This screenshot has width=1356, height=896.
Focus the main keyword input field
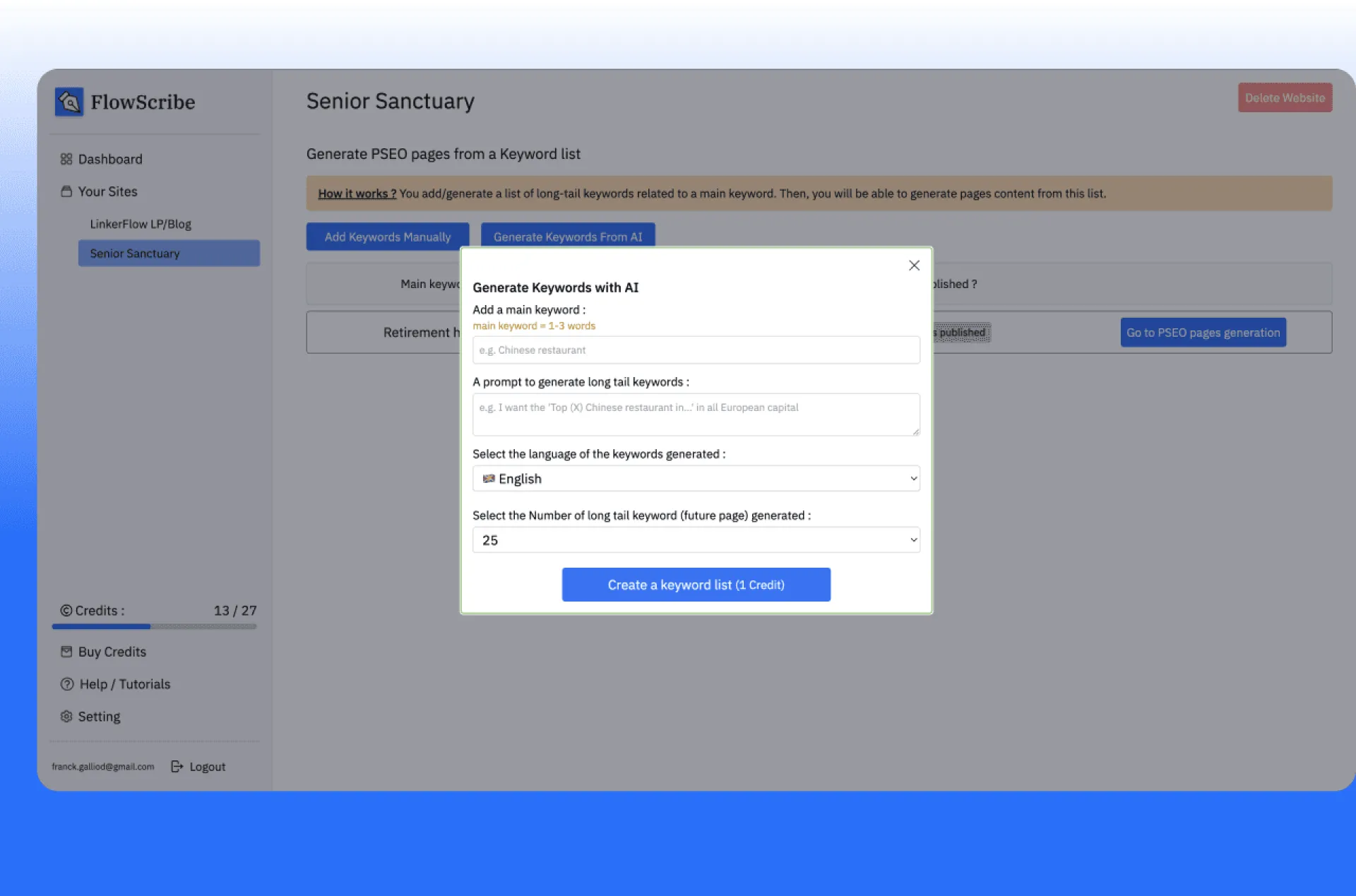[x=696, y=350]
